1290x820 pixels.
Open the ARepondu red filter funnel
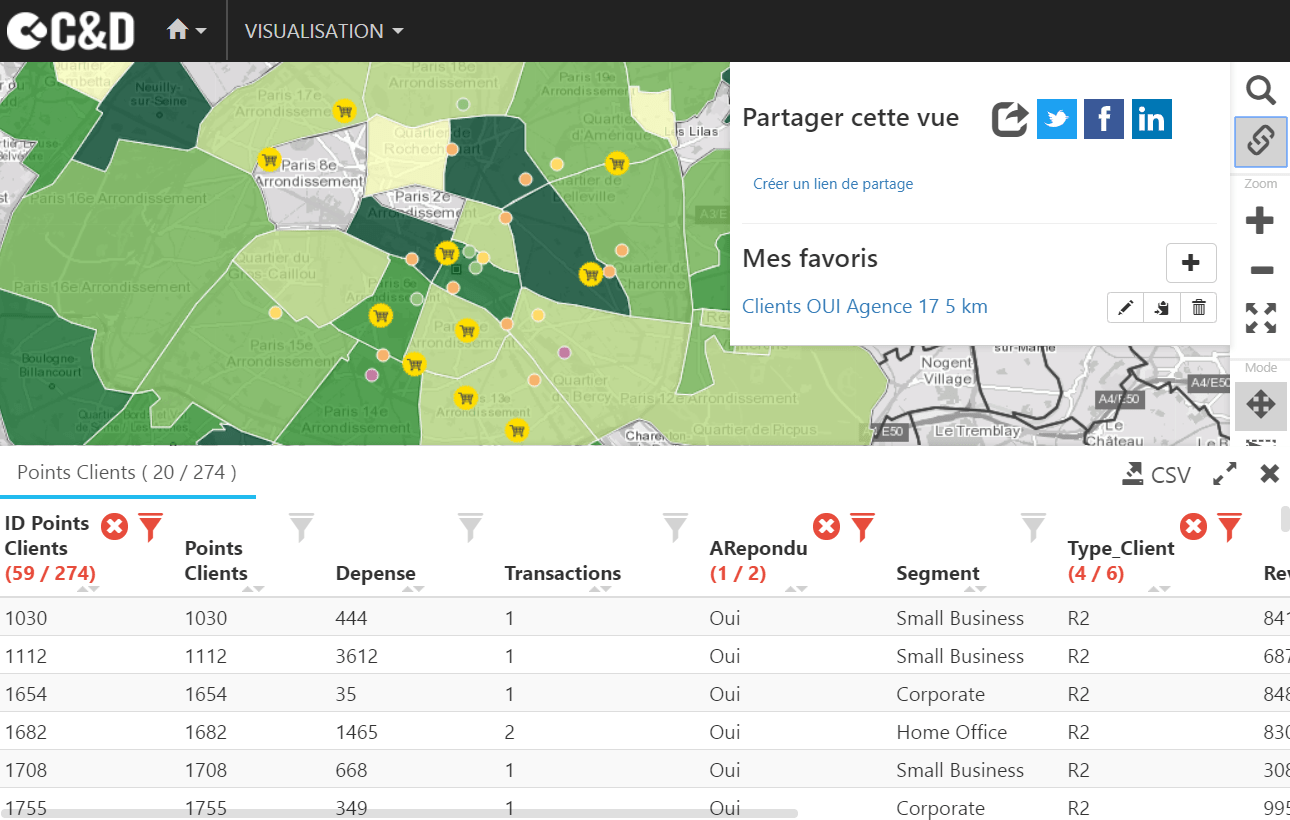tap(863, 527)
